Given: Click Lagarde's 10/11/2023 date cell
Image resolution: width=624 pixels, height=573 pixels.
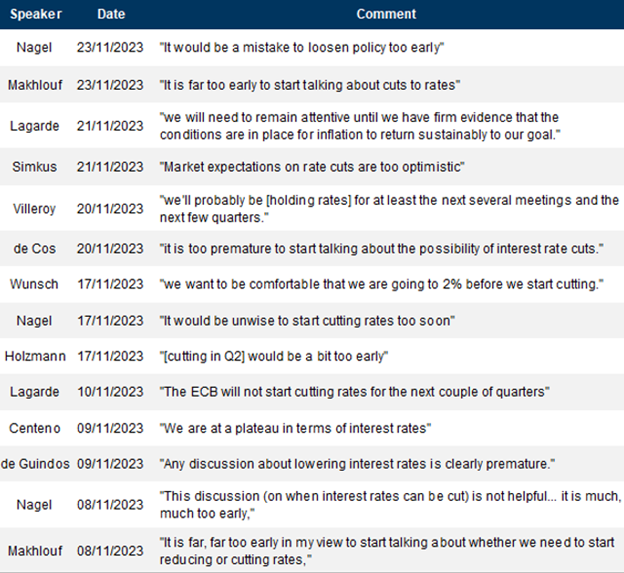Looking at the screenshot, I should 110,392.
